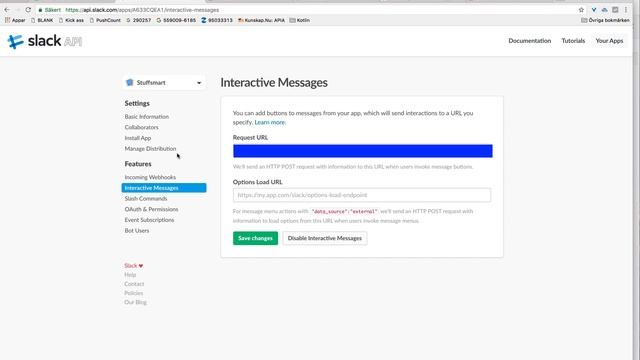Open Manage Distribution settings

(150, 149)
